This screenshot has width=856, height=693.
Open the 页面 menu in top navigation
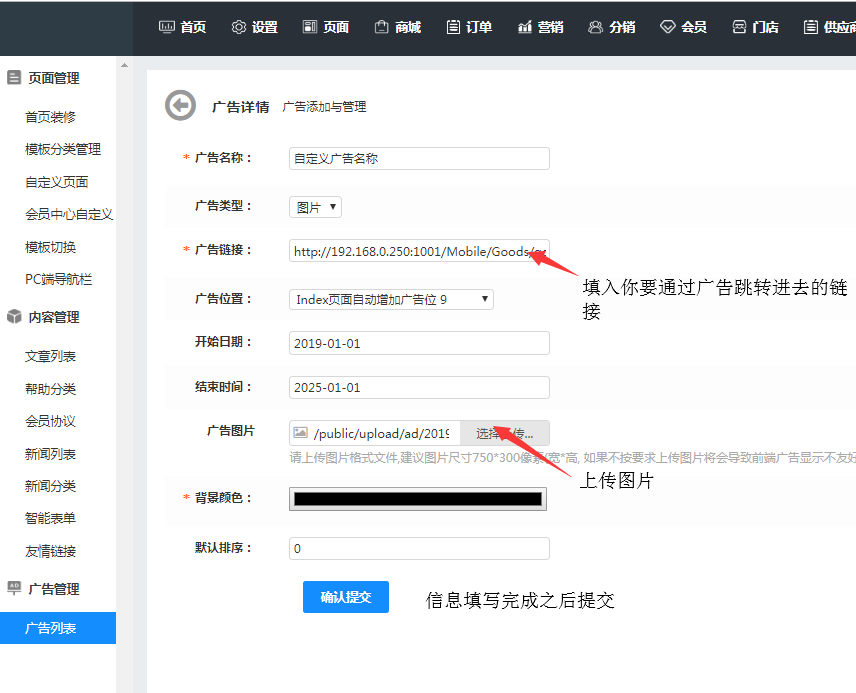326,27
